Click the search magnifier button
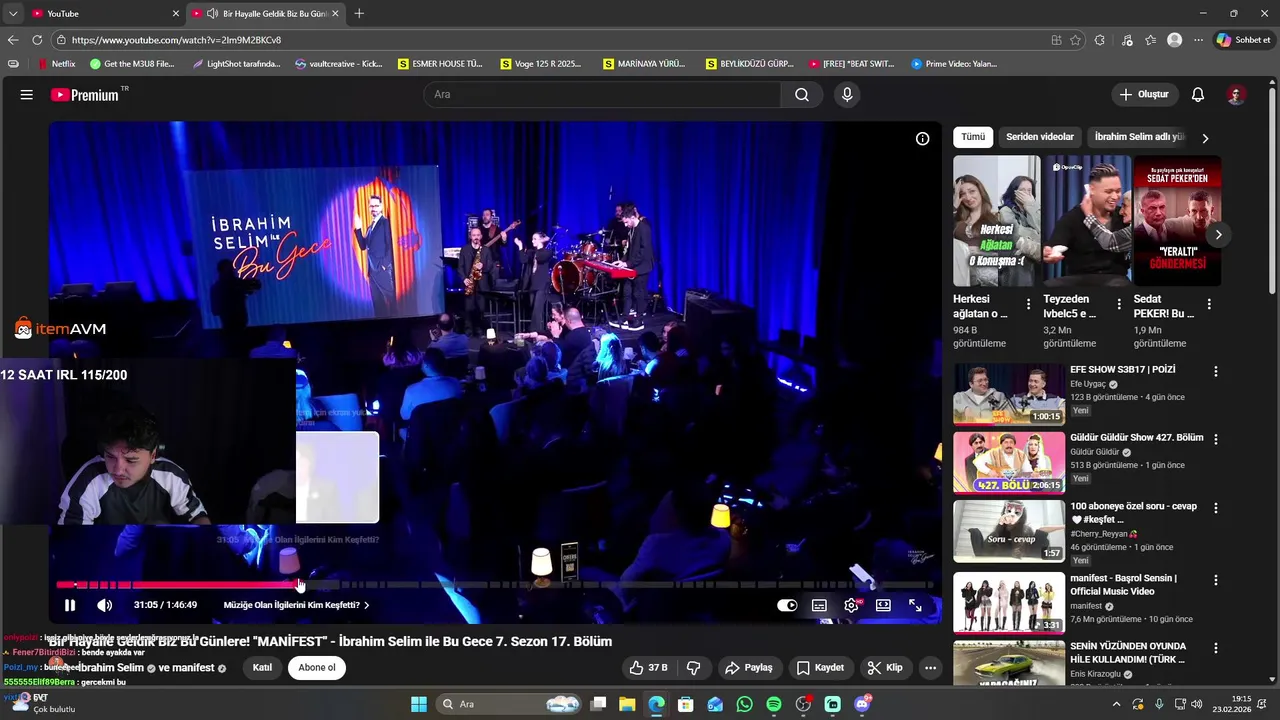The height and width of the screenshot is (720, 1280). point(802,95)
